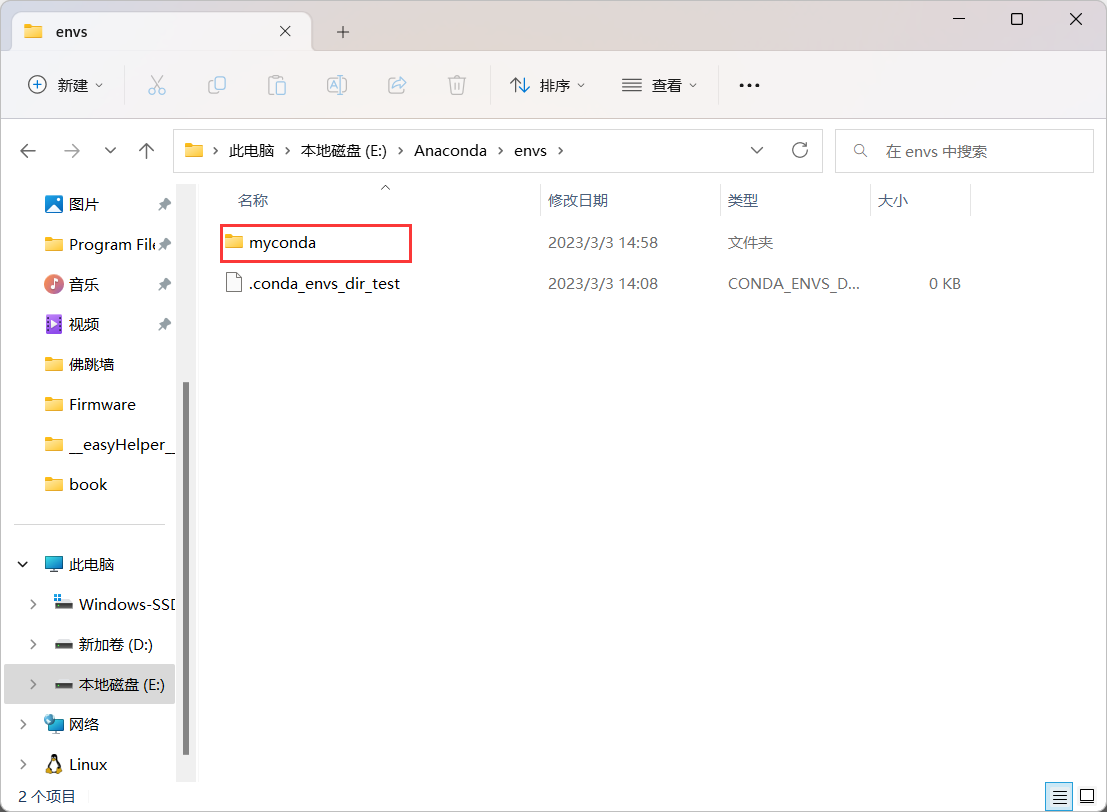Click the Rename icon in toolbar
The image size is (1107, 812).
[x=337, y=85]
